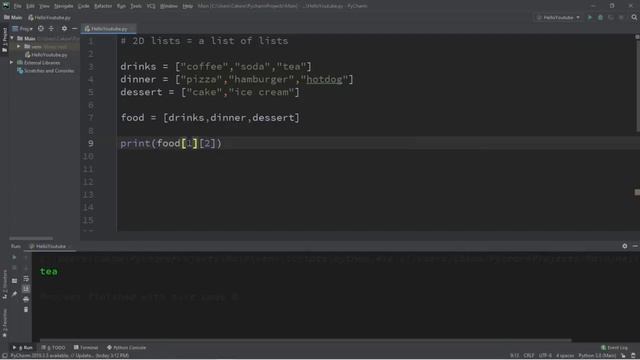Screen dimensions: 640x360
Task: Rerun program from Run panel arrow
Action: pos(14,257)
